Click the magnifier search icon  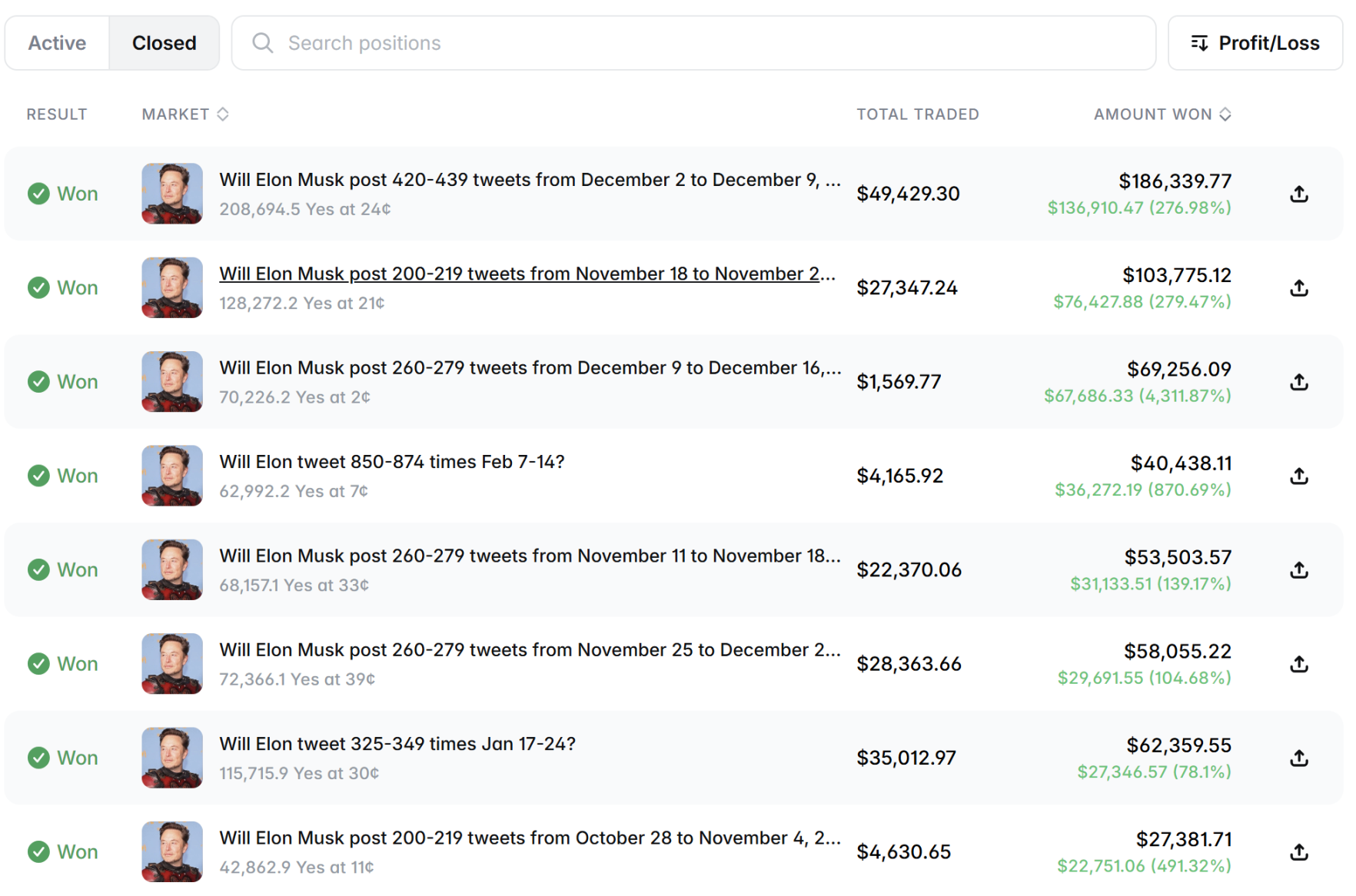(x=263, y=43)
